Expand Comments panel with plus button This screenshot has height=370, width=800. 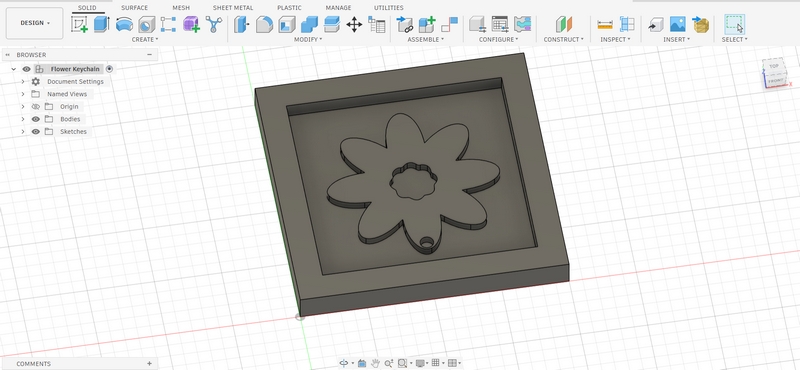[x=149, y=363]
